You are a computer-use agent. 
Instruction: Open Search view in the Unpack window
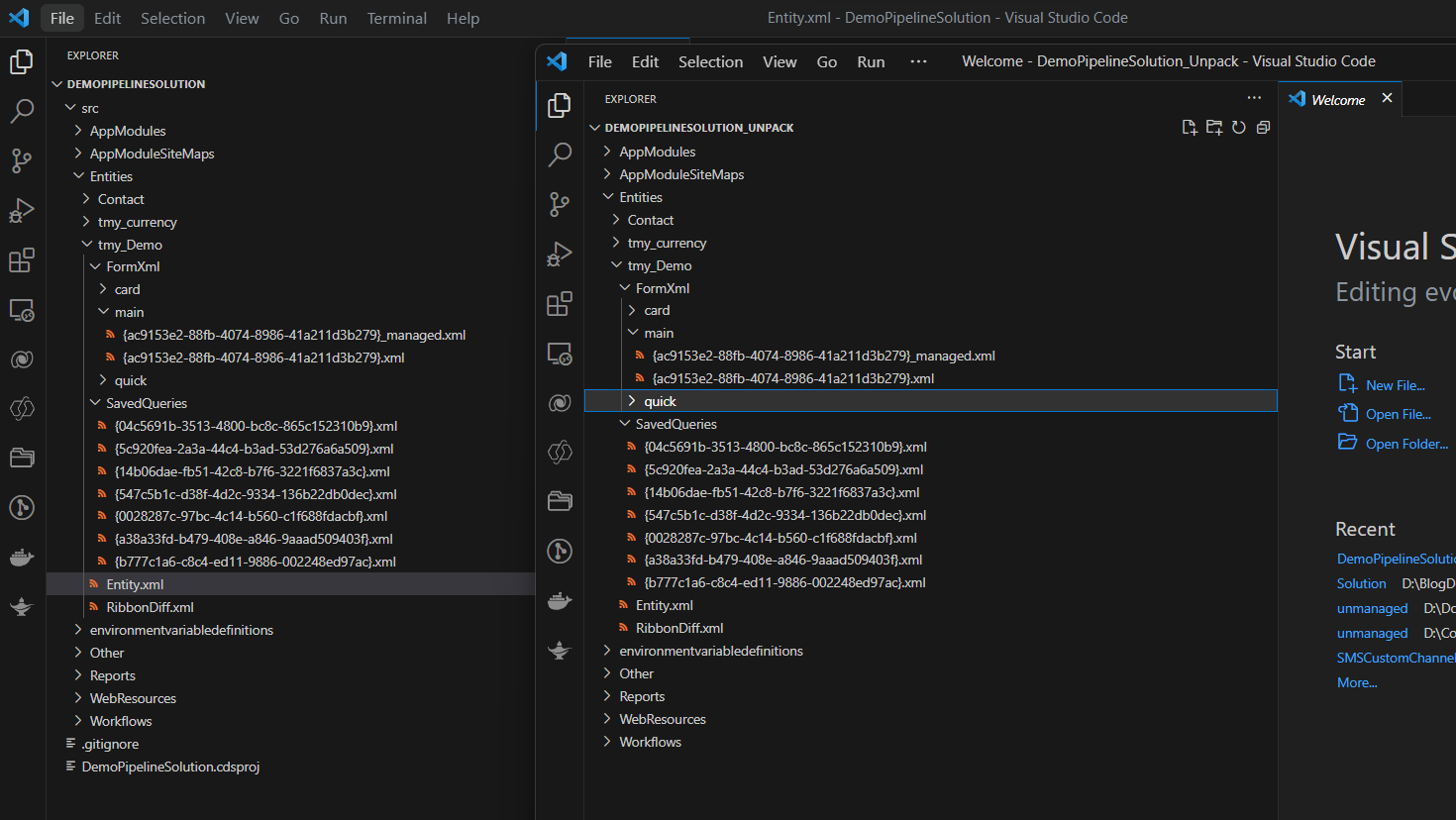tap(560, 154)
